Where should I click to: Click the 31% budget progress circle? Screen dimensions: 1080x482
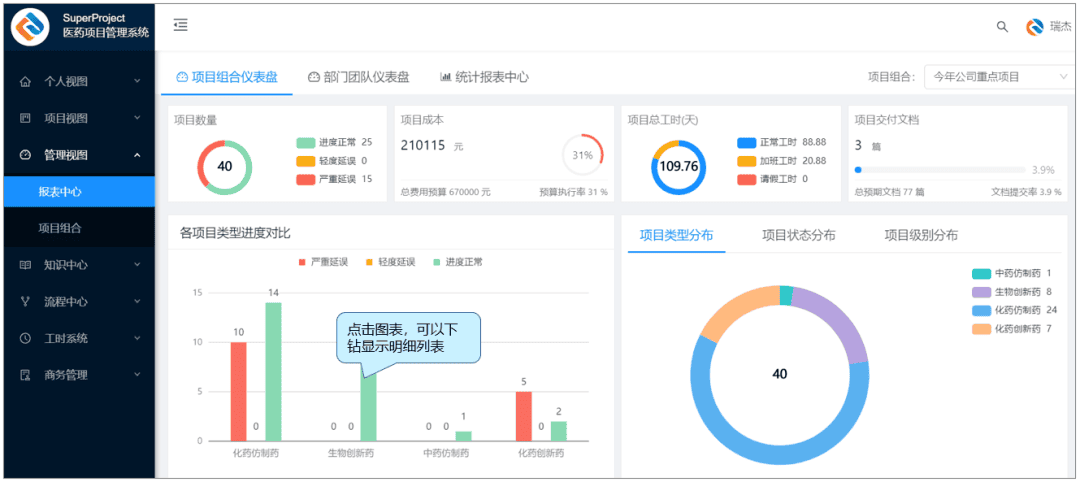point(582,155)
